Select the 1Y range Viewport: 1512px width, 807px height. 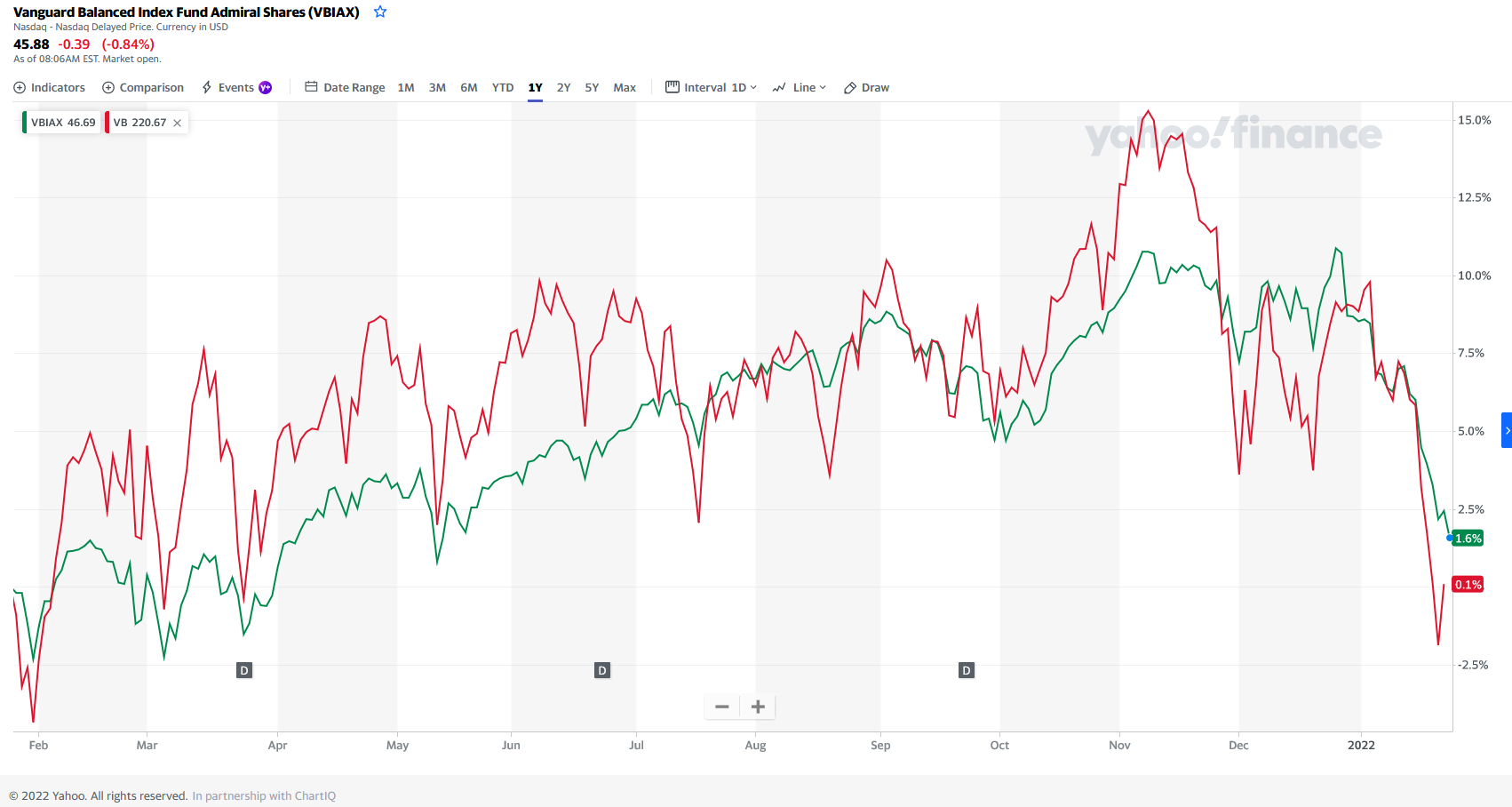pos(535,87)
